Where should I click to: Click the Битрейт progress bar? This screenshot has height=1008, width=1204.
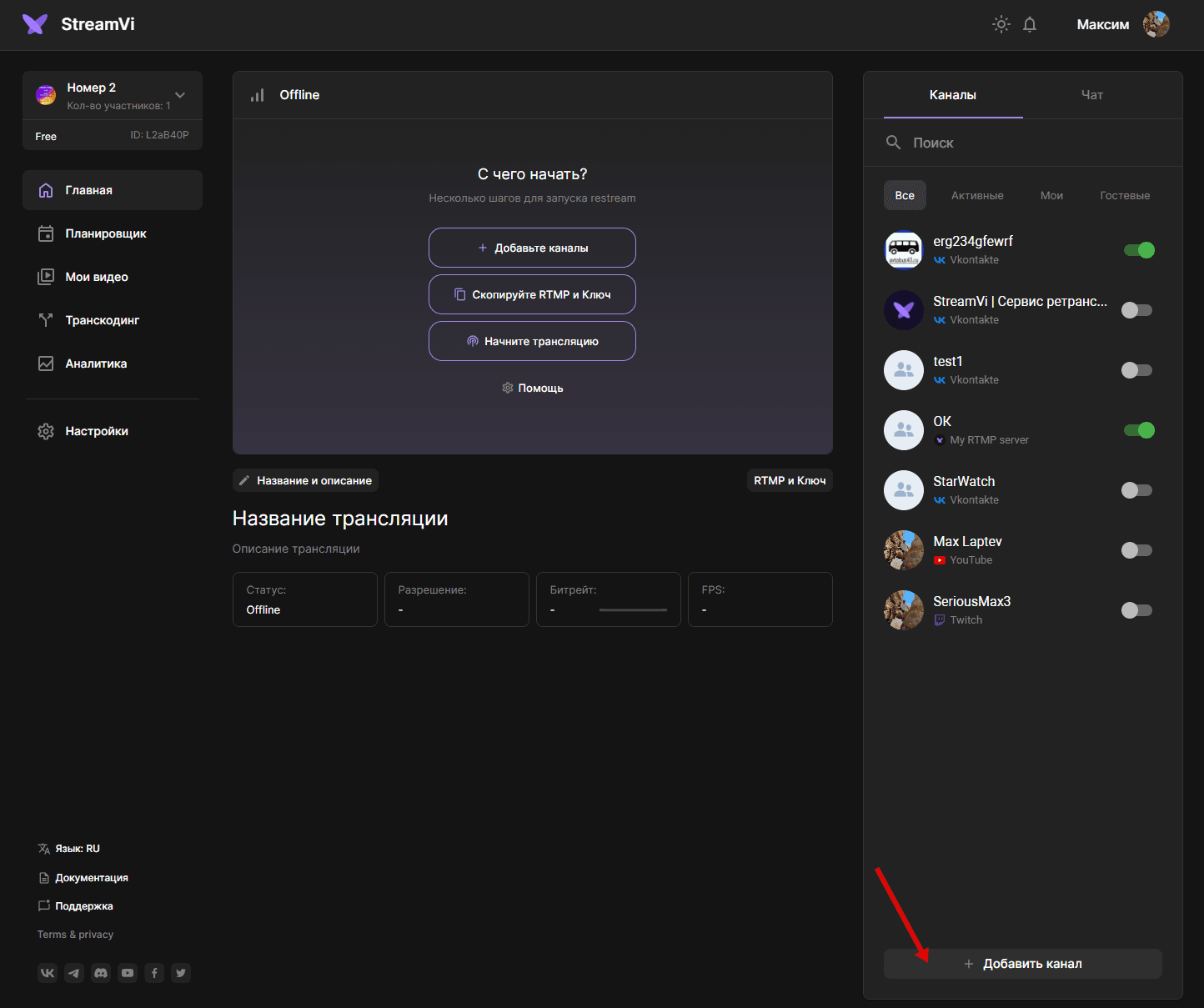point(633,610)
